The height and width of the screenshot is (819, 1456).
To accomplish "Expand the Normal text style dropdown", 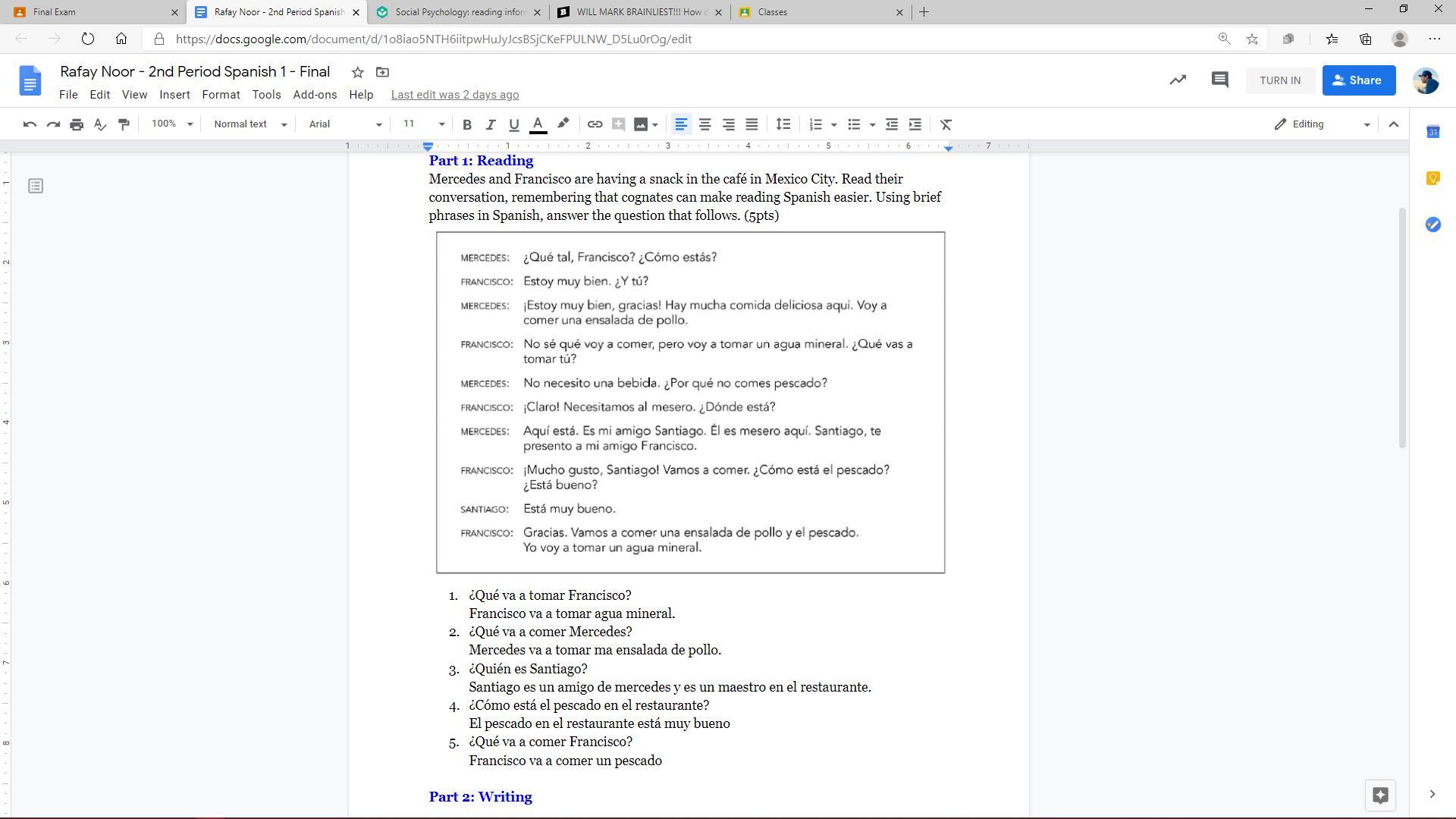I will 249,124.
